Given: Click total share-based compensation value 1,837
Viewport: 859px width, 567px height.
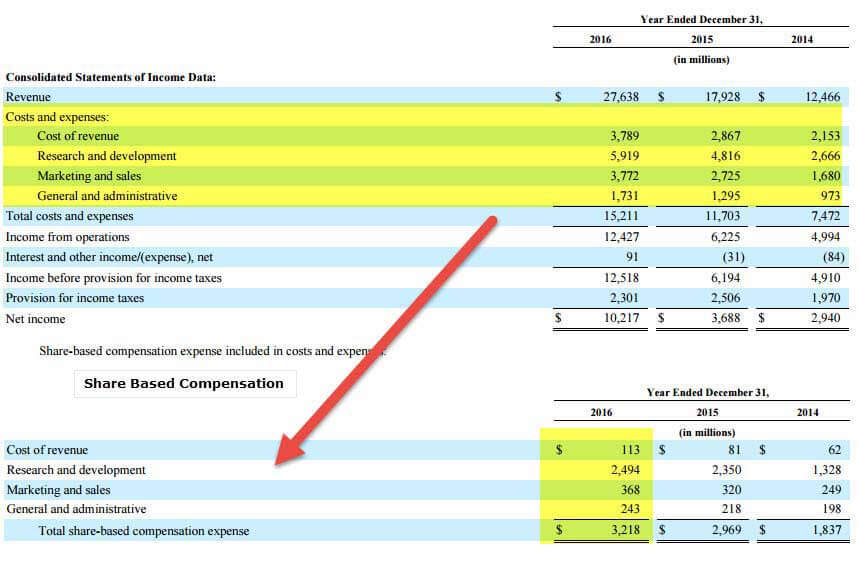Looking at the screenshot, I should 827,530.
